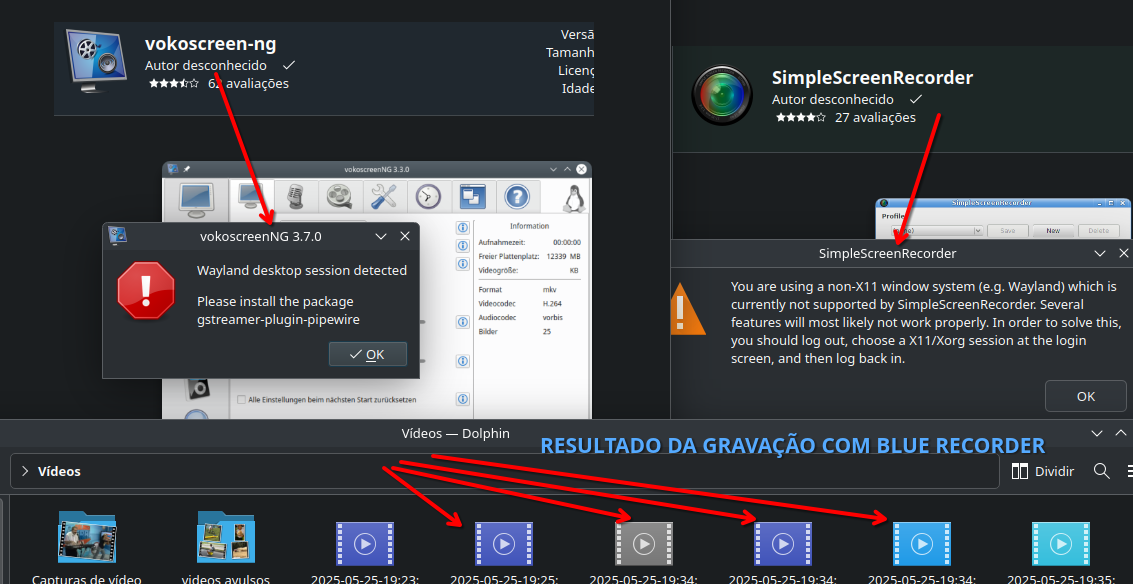The width and height of the screenshot is (1133, 584).
Task: Select the large monitor icon in vokoscreenNG's left sidebar
Action: point(196,199)
